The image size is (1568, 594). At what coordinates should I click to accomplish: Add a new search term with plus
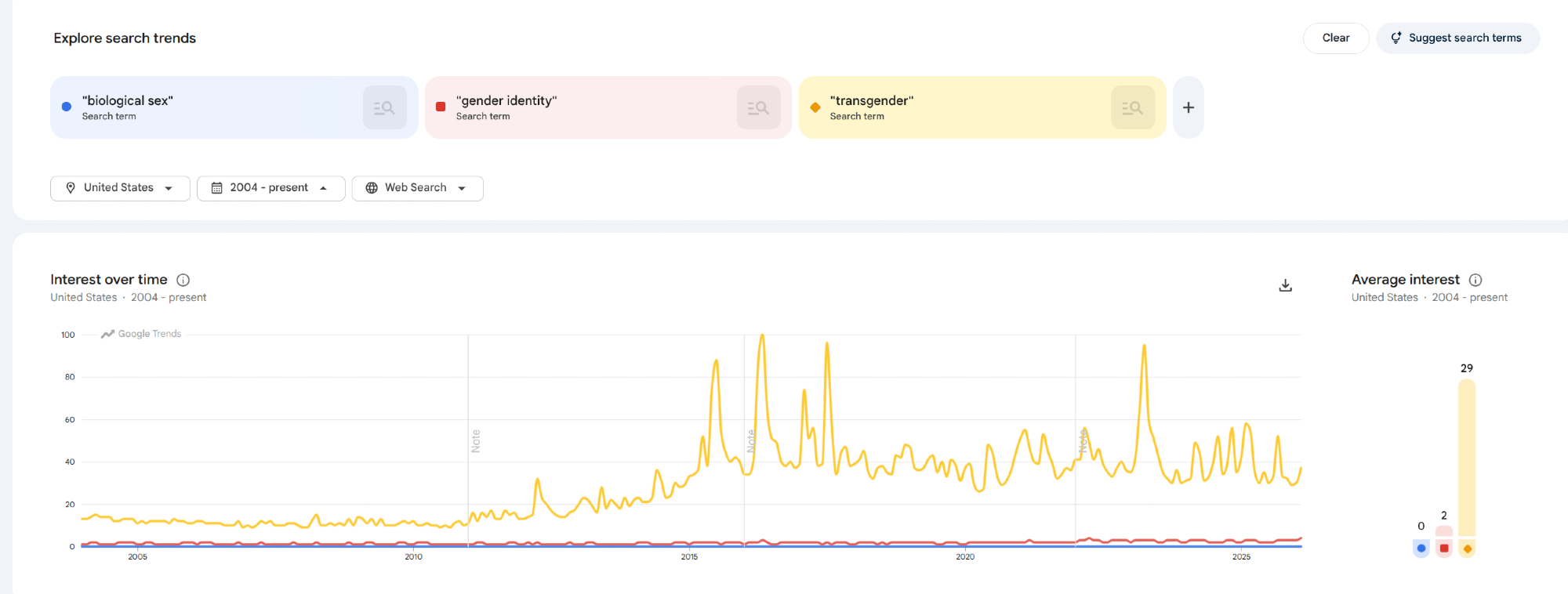(x=1189, y=108)
